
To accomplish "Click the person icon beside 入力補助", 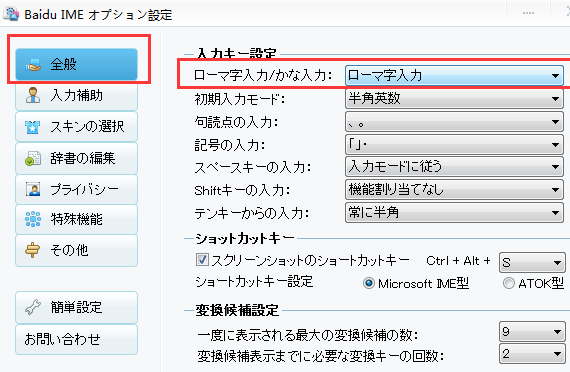I will pos(33,95).
